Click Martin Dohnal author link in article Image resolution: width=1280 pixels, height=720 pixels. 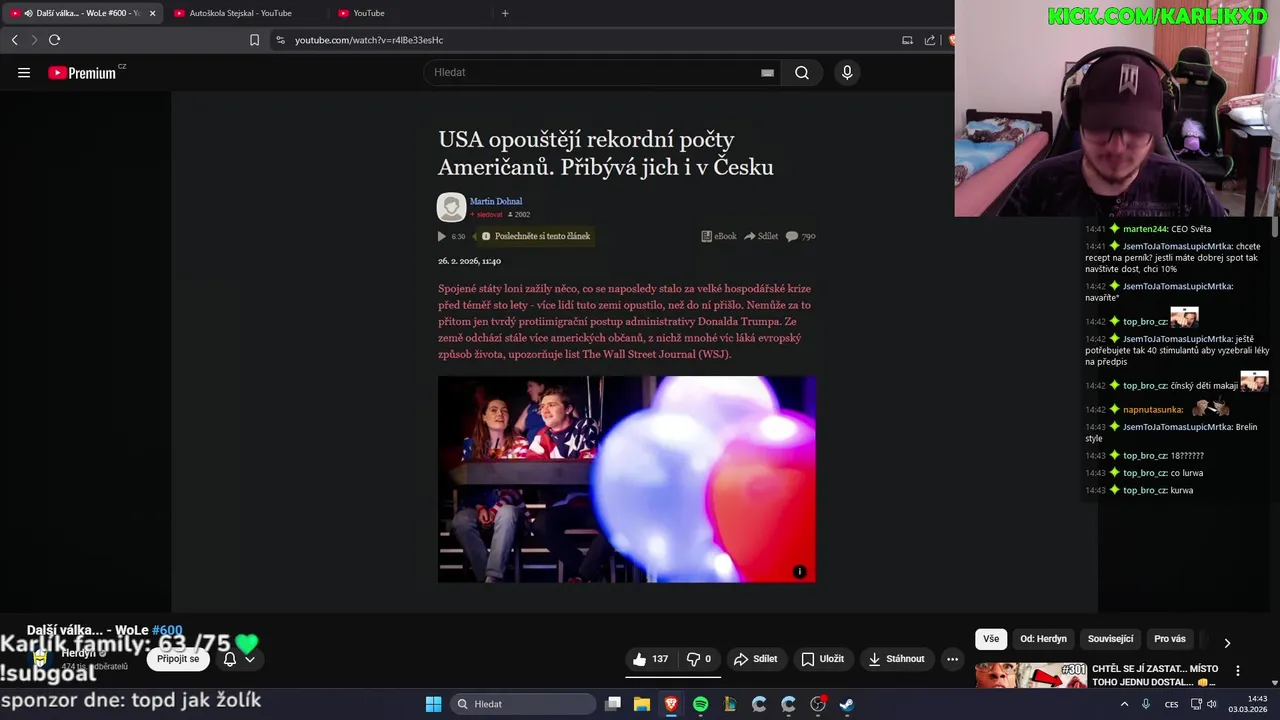click(496, 201)
